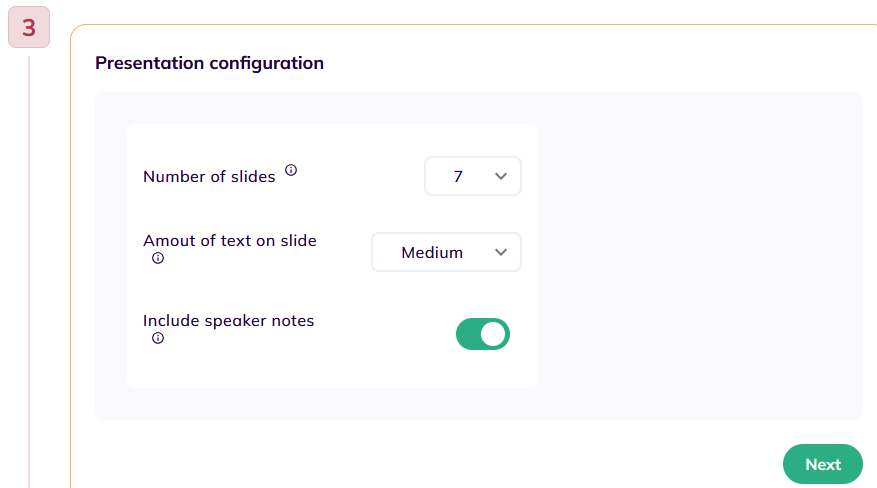Viewport: 877px width, 488px height.
Task: Disable the Include speaker notes toggle
Action: click(x=483, y=334)
